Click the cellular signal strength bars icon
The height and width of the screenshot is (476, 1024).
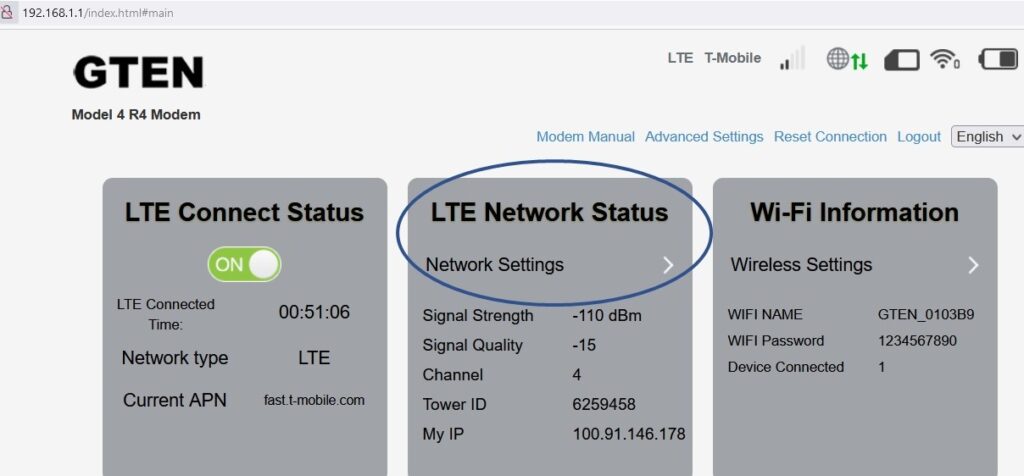tap(792, 59)
